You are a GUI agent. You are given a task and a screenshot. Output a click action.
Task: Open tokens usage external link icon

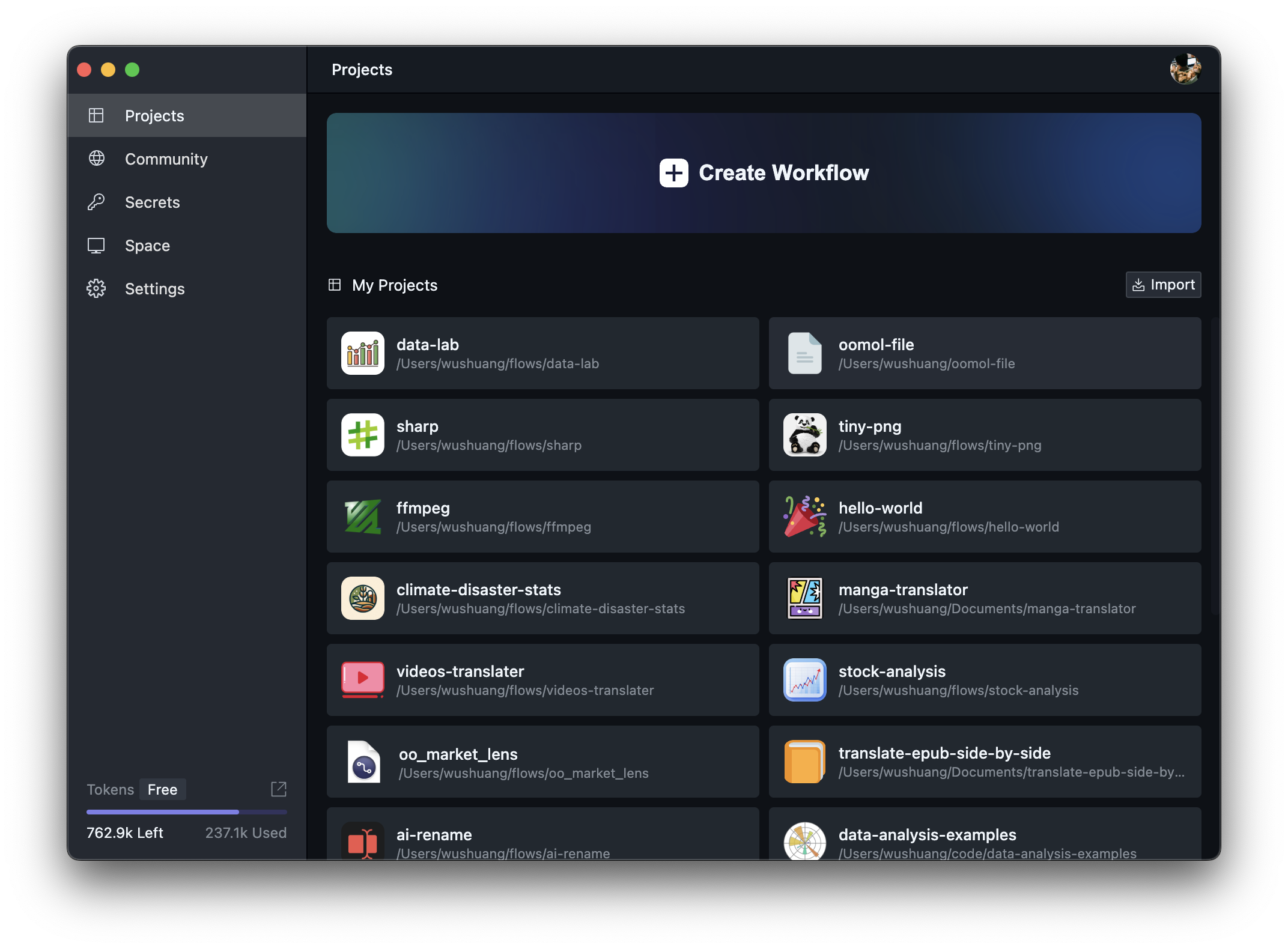279,789
